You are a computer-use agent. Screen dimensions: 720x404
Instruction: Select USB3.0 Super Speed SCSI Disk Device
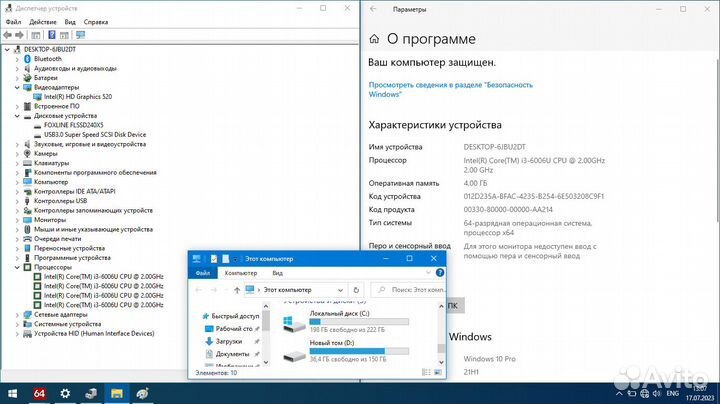coord(95,135)
